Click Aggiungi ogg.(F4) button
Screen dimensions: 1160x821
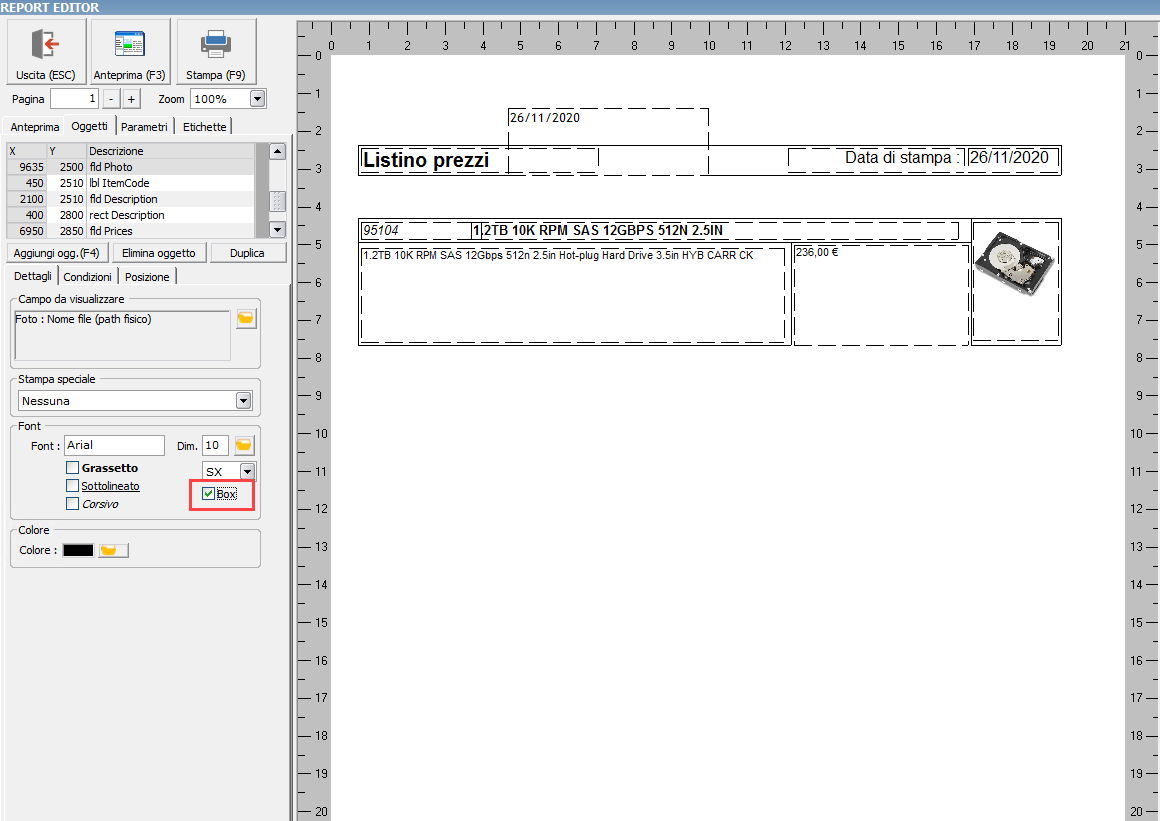coord(57,253)
